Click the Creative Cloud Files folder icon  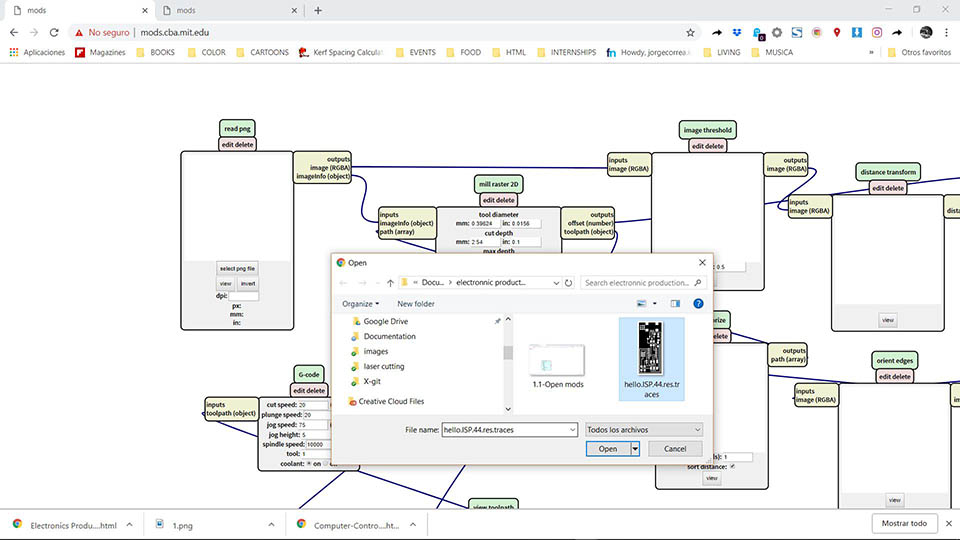[352, 401]
